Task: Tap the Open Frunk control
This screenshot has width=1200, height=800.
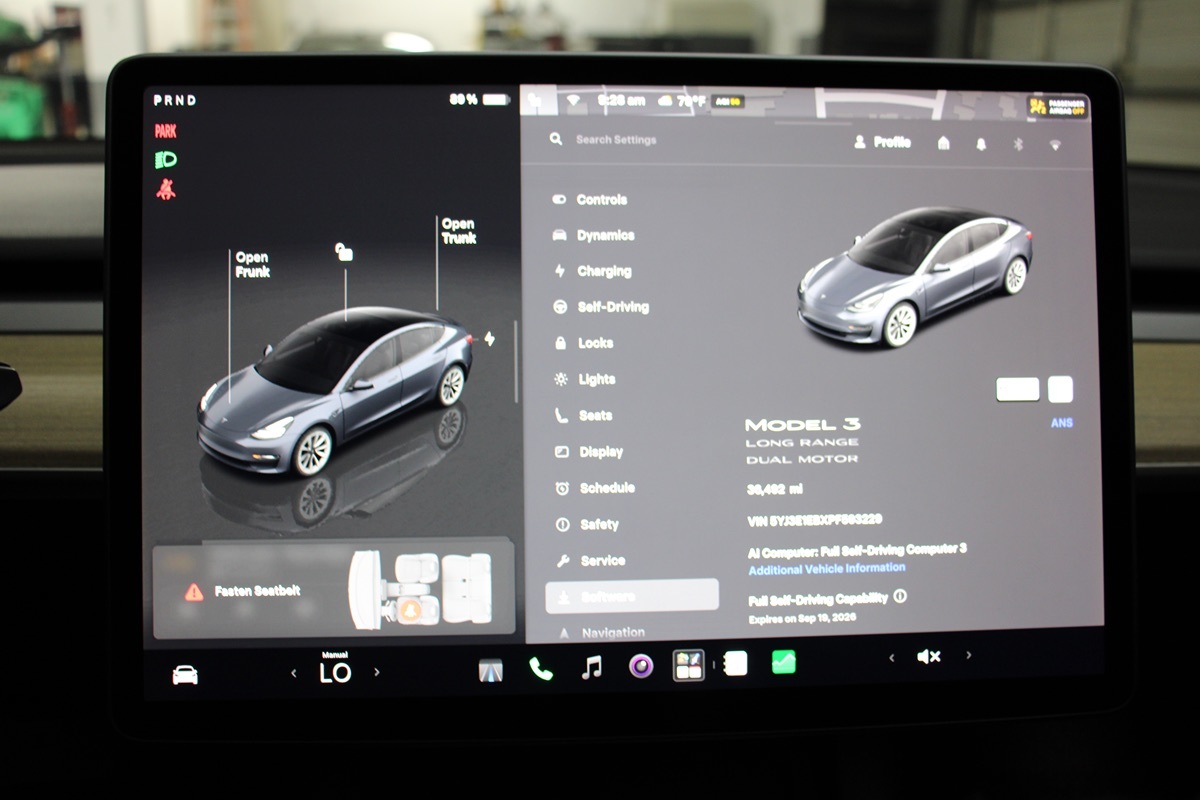Action: pos(252,265)
